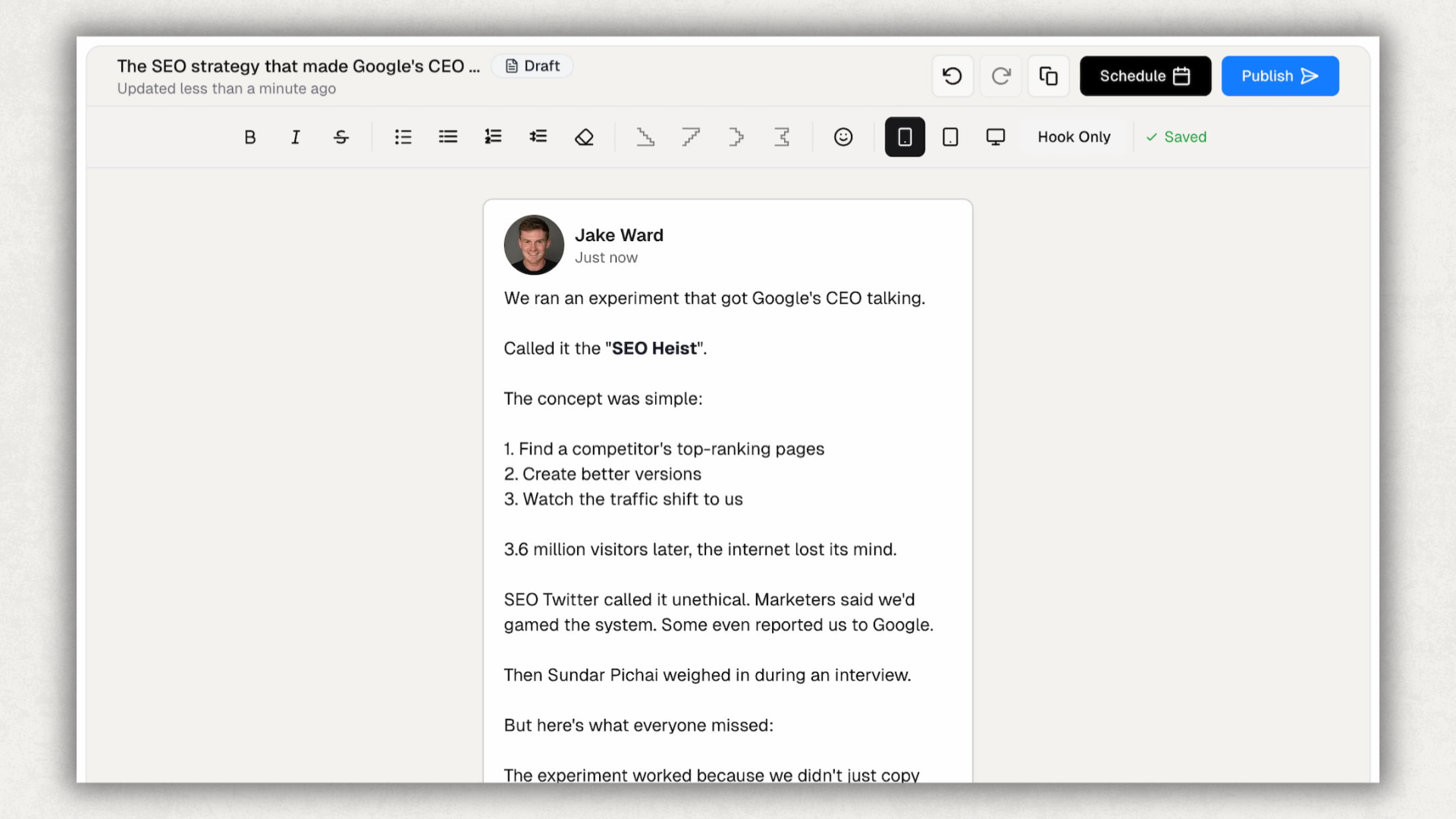Click 'But here's what everyone missed:' line
The width and height of the screenshot is (1456, 819).
639,726
